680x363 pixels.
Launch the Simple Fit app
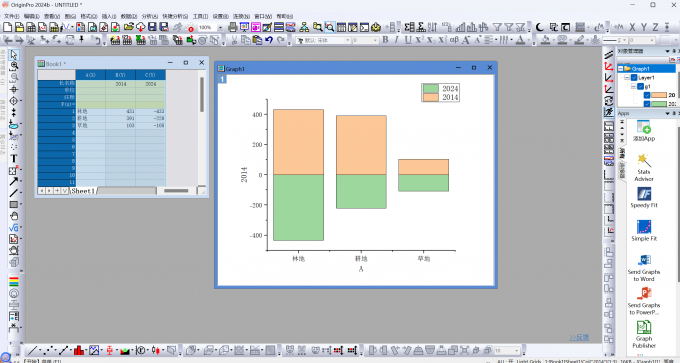644,231
